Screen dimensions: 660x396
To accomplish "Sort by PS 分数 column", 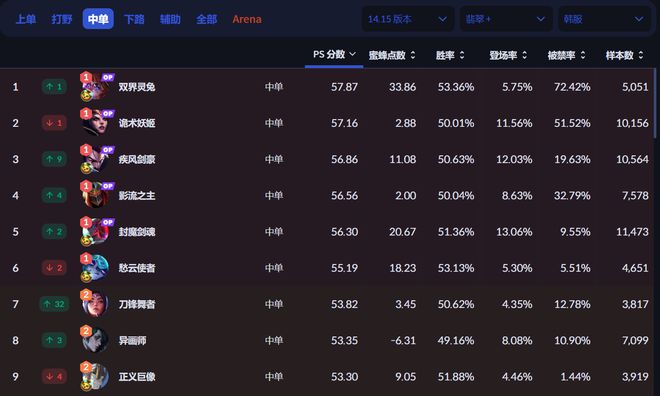I will [334, 55].
